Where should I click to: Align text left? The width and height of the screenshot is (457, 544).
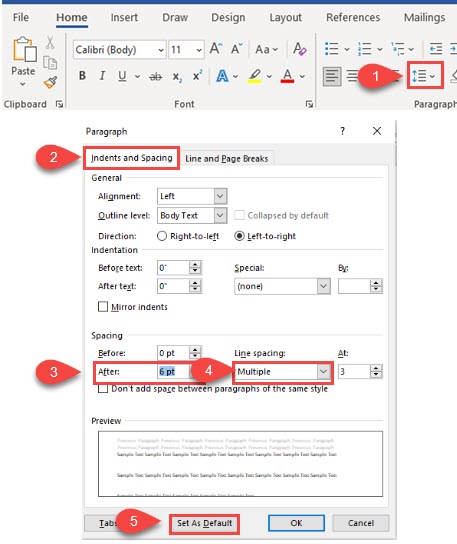click(x=332, y=76)
